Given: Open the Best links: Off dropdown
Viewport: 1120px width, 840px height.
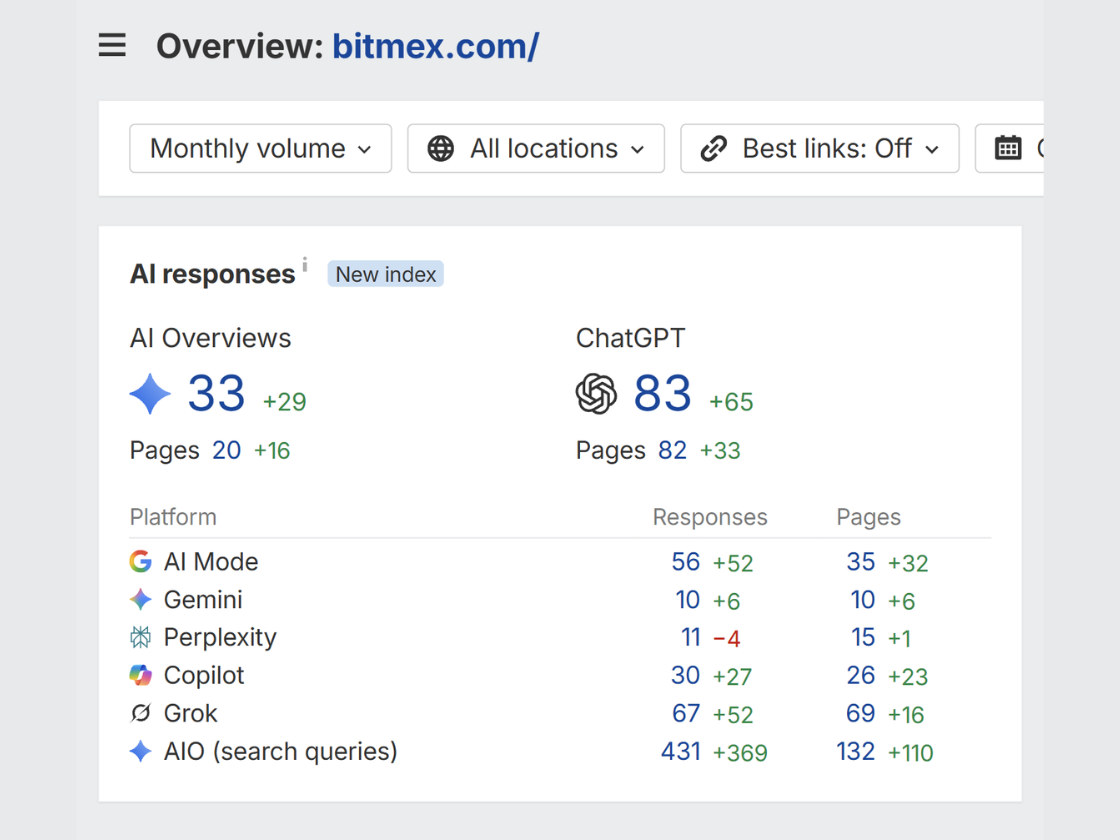Looking at the screenshot, I should (x=819, y=149).
